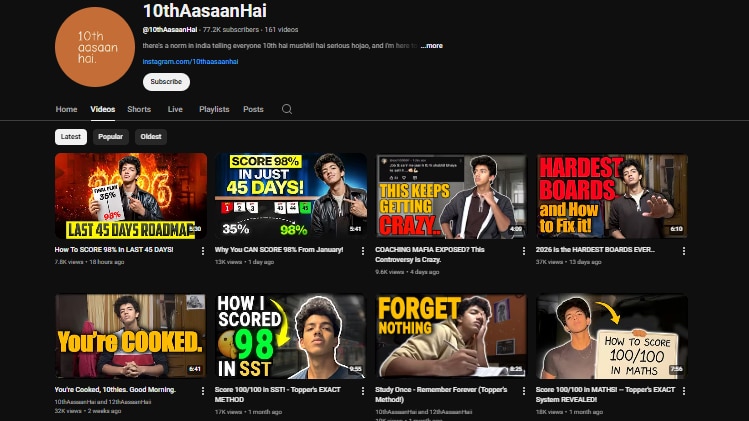749x421 pixels.
Task: Search within the channel using magnifier icon
Action: pyautogui.click(x=287, y=109)
